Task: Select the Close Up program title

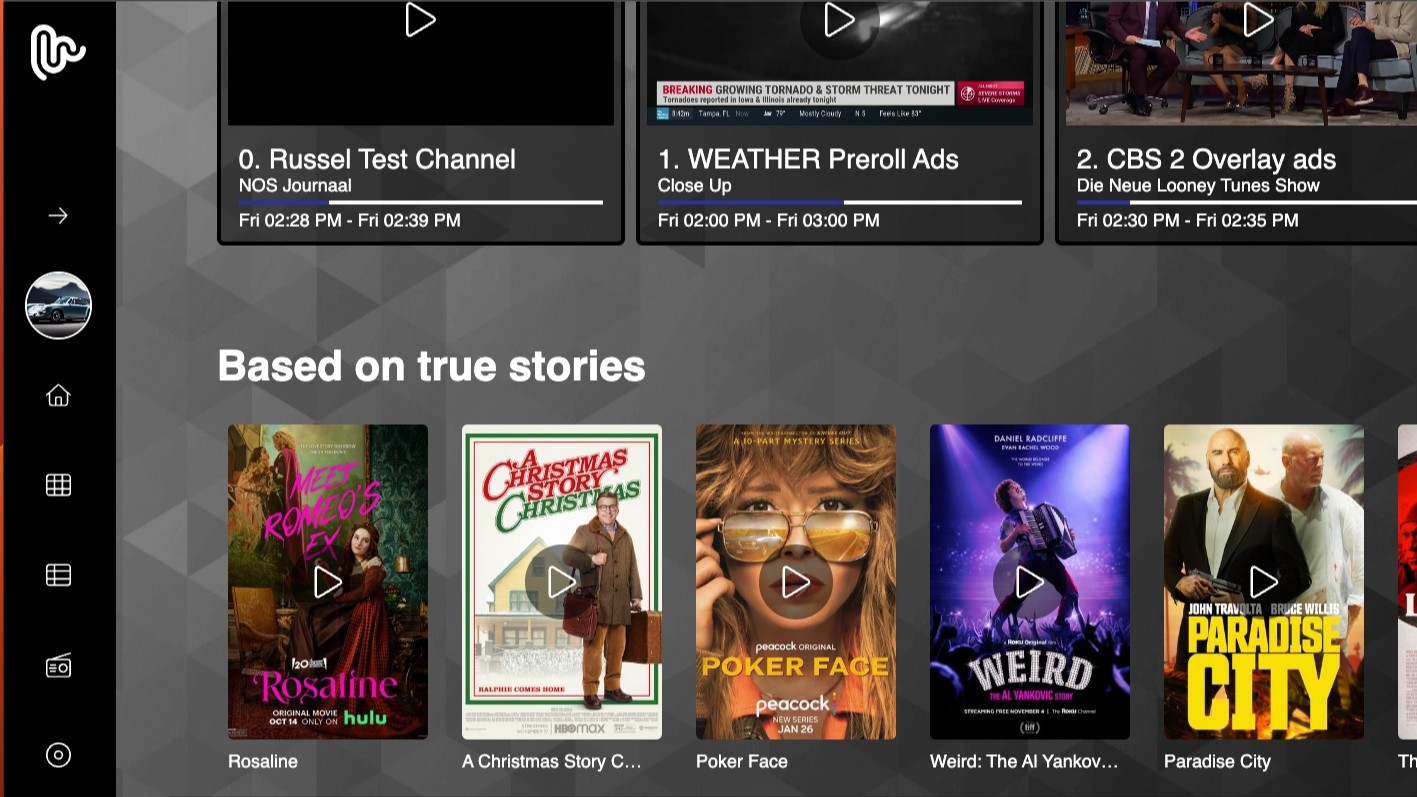Action: click(x=694, y=186)
